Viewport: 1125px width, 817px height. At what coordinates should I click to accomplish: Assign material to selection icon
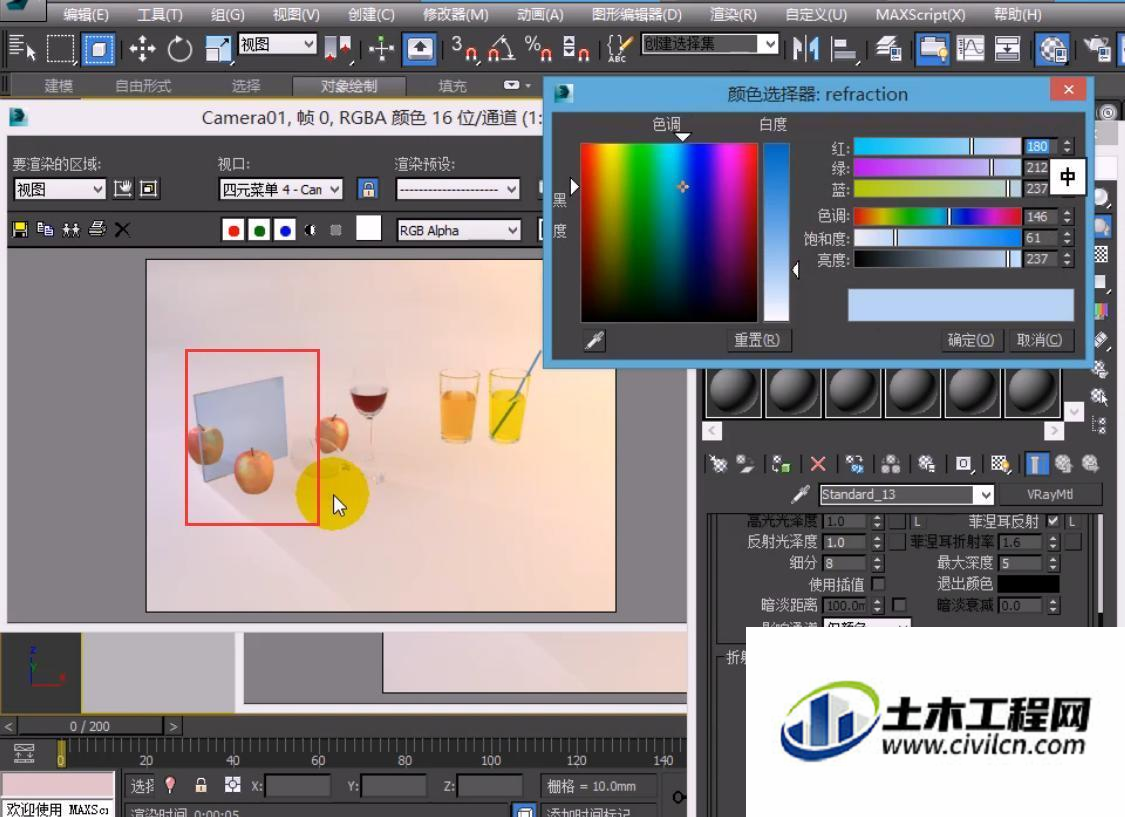(x=781, y=464)
